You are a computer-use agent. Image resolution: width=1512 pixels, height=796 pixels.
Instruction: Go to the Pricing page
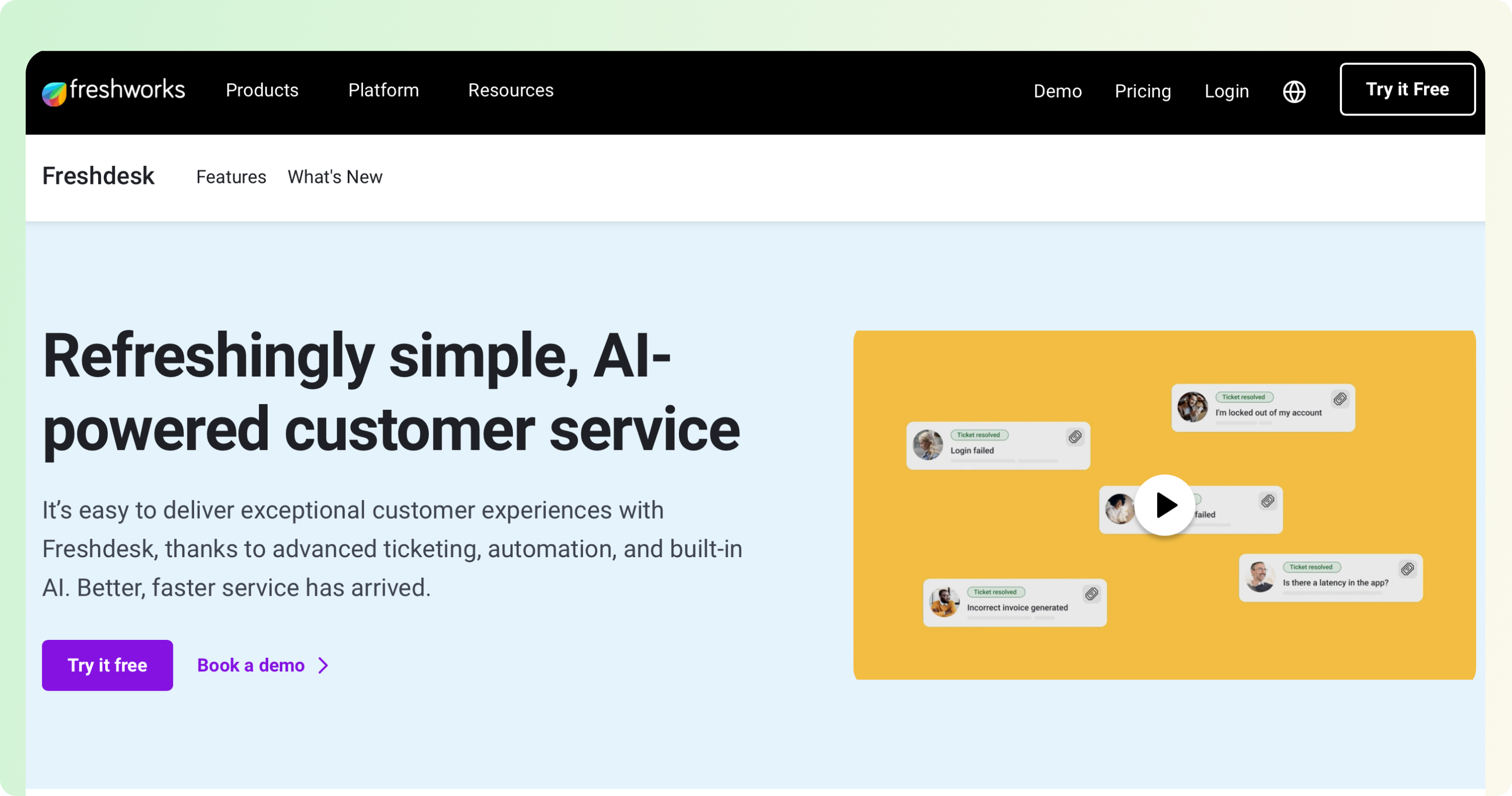tap(1142, 91)
